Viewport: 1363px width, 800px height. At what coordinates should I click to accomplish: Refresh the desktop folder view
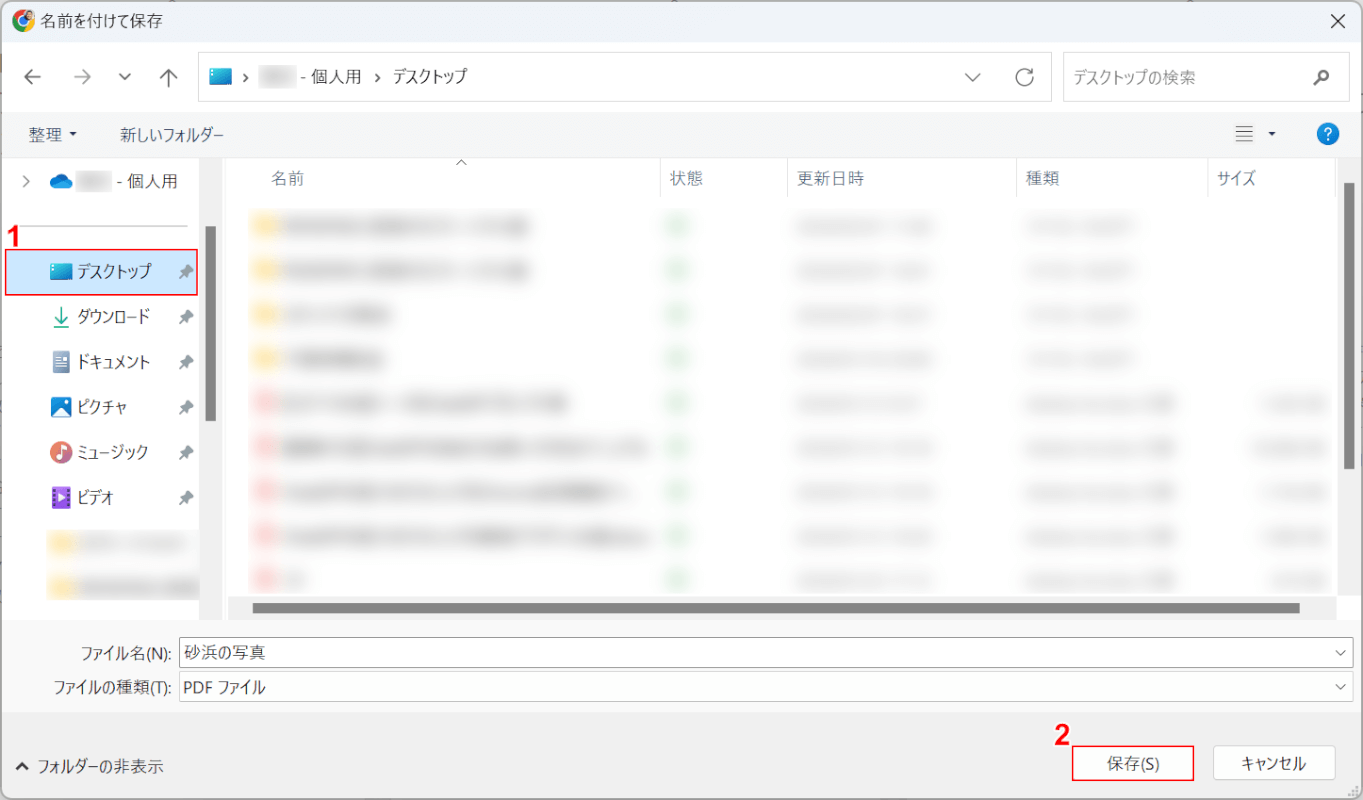[1024, 77]
